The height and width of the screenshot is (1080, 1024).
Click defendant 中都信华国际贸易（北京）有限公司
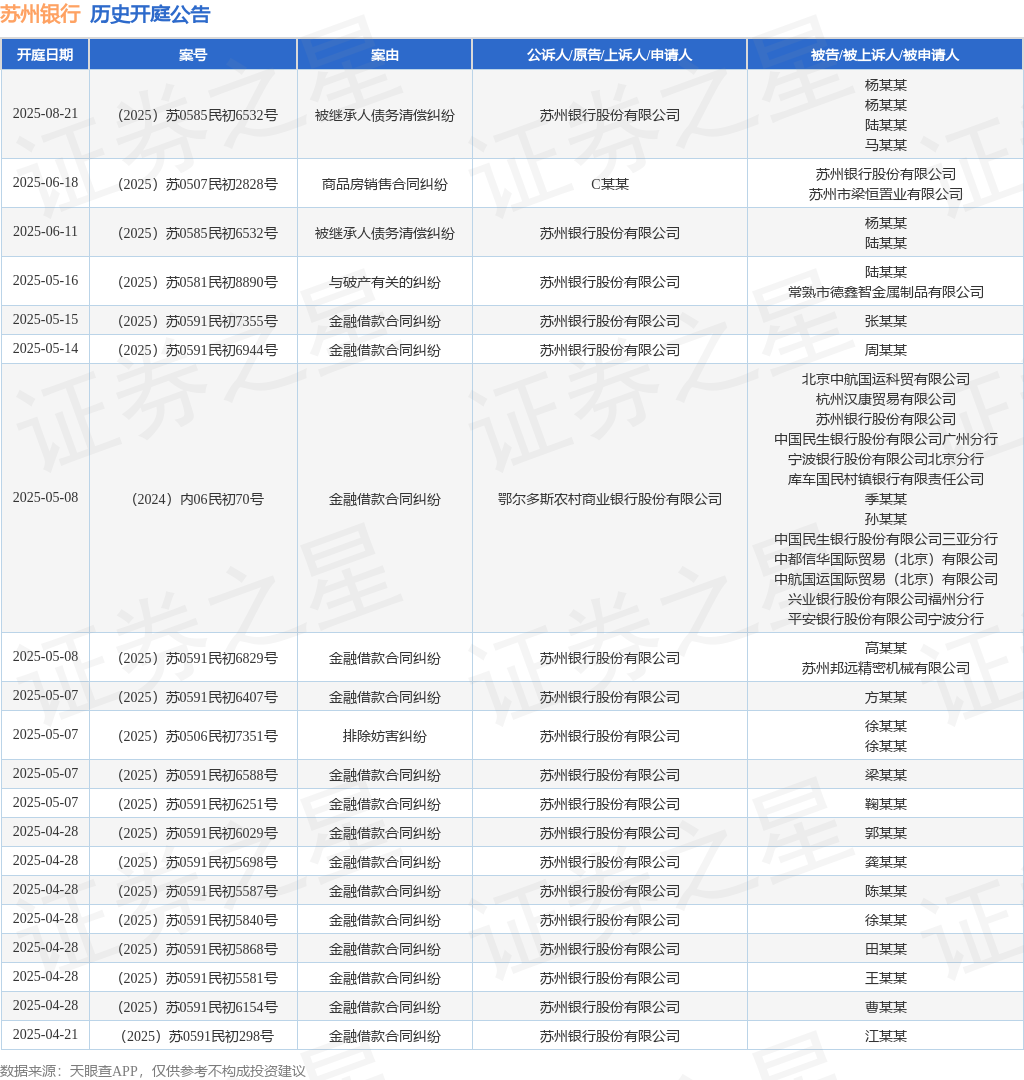pyautogui.click(x=886, y=559)
